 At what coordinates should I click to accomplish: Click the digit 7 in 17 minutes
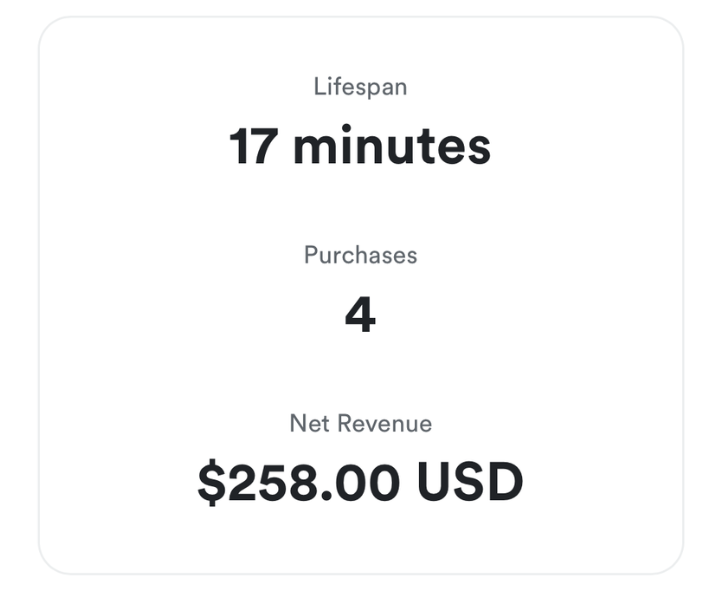pos(263,146)
